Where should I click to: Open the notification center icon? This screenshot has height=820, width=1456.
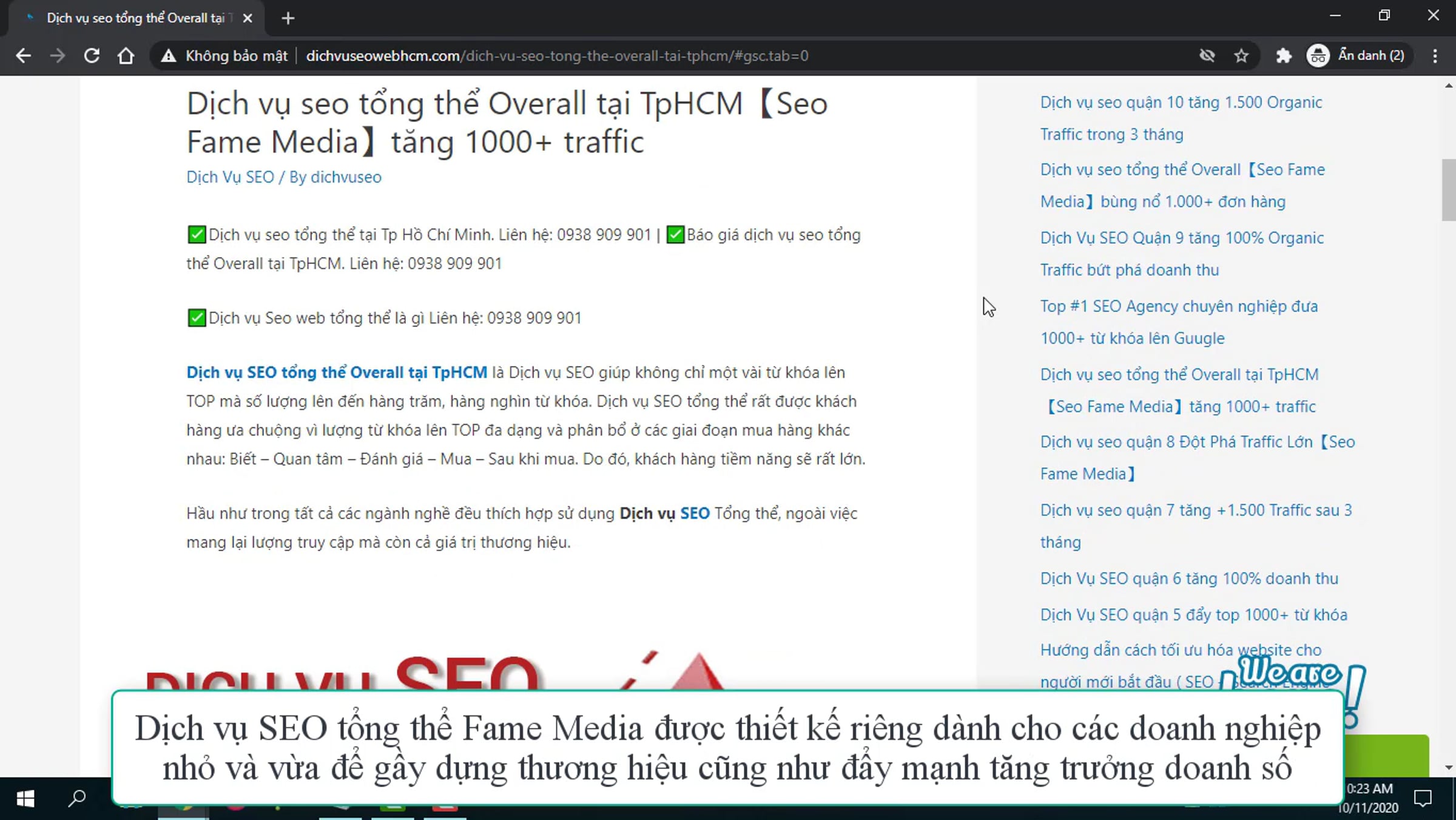(1423, 798)
